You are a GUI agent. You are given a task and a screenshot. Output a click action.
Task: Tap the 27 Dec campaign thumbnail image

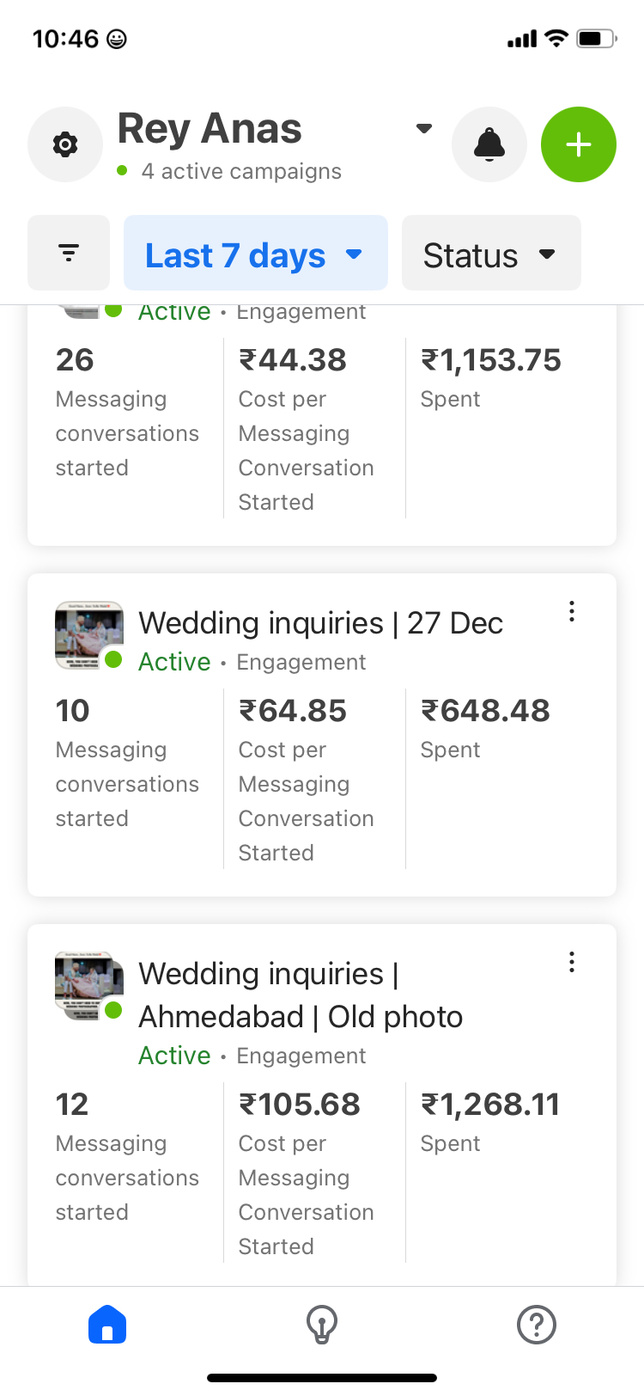coord(88,634)
